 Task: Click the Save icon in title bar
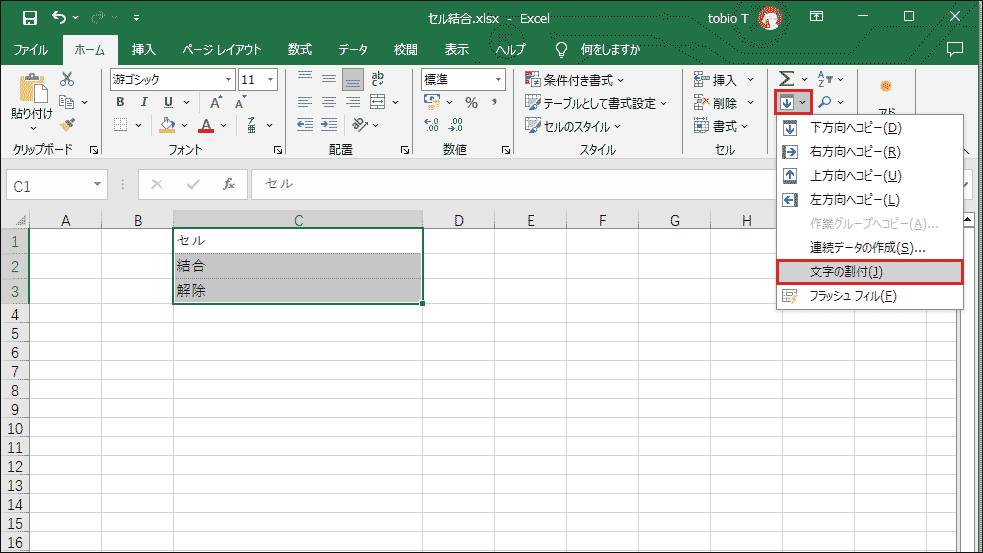pos(29,18)
